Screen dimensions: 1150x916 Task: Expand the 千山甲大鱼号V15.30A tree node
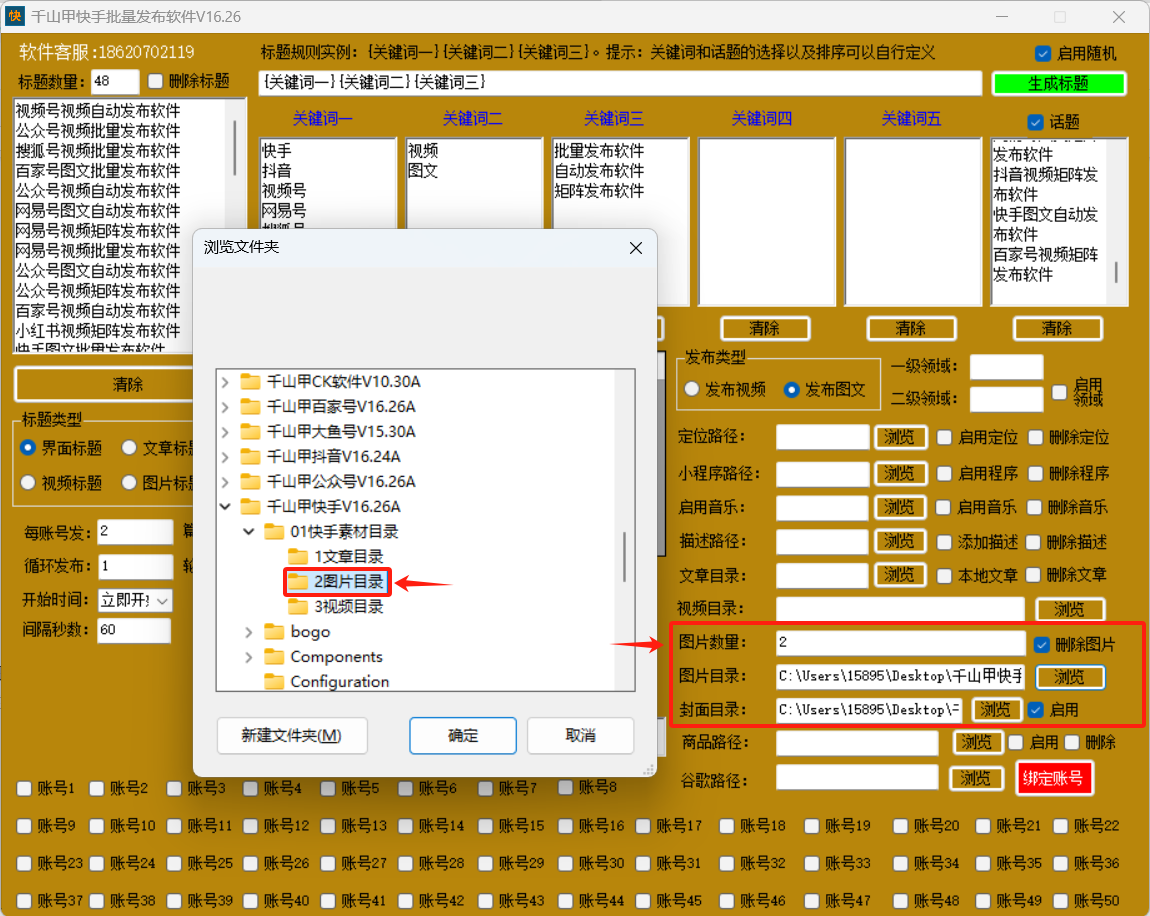[225, 431]
